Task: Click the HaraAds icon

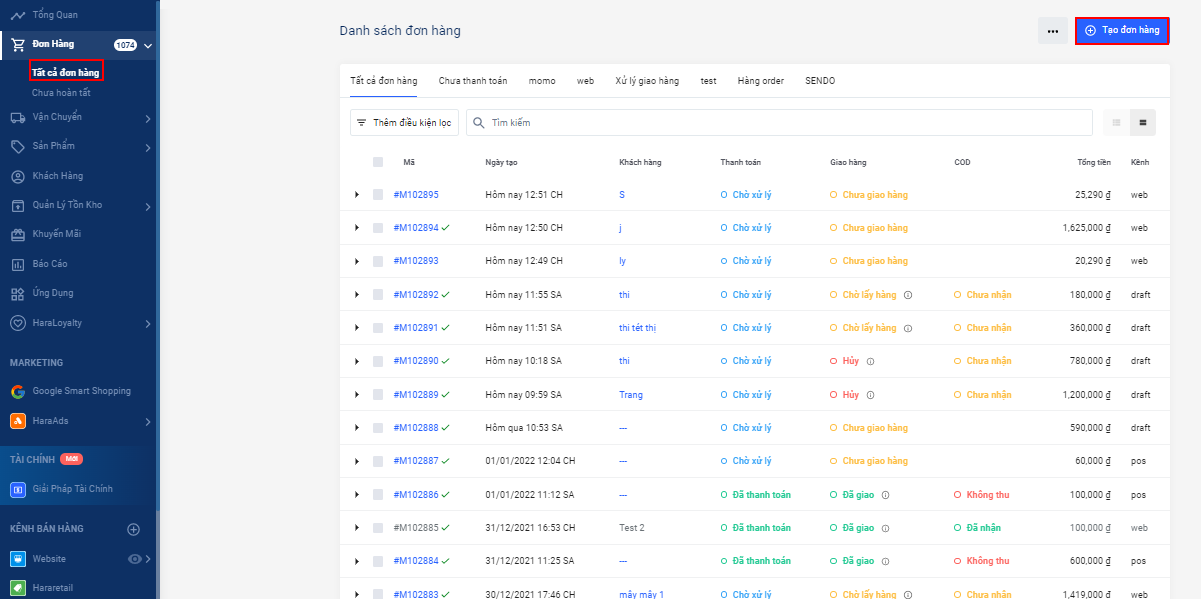Action: pos(18,421)
